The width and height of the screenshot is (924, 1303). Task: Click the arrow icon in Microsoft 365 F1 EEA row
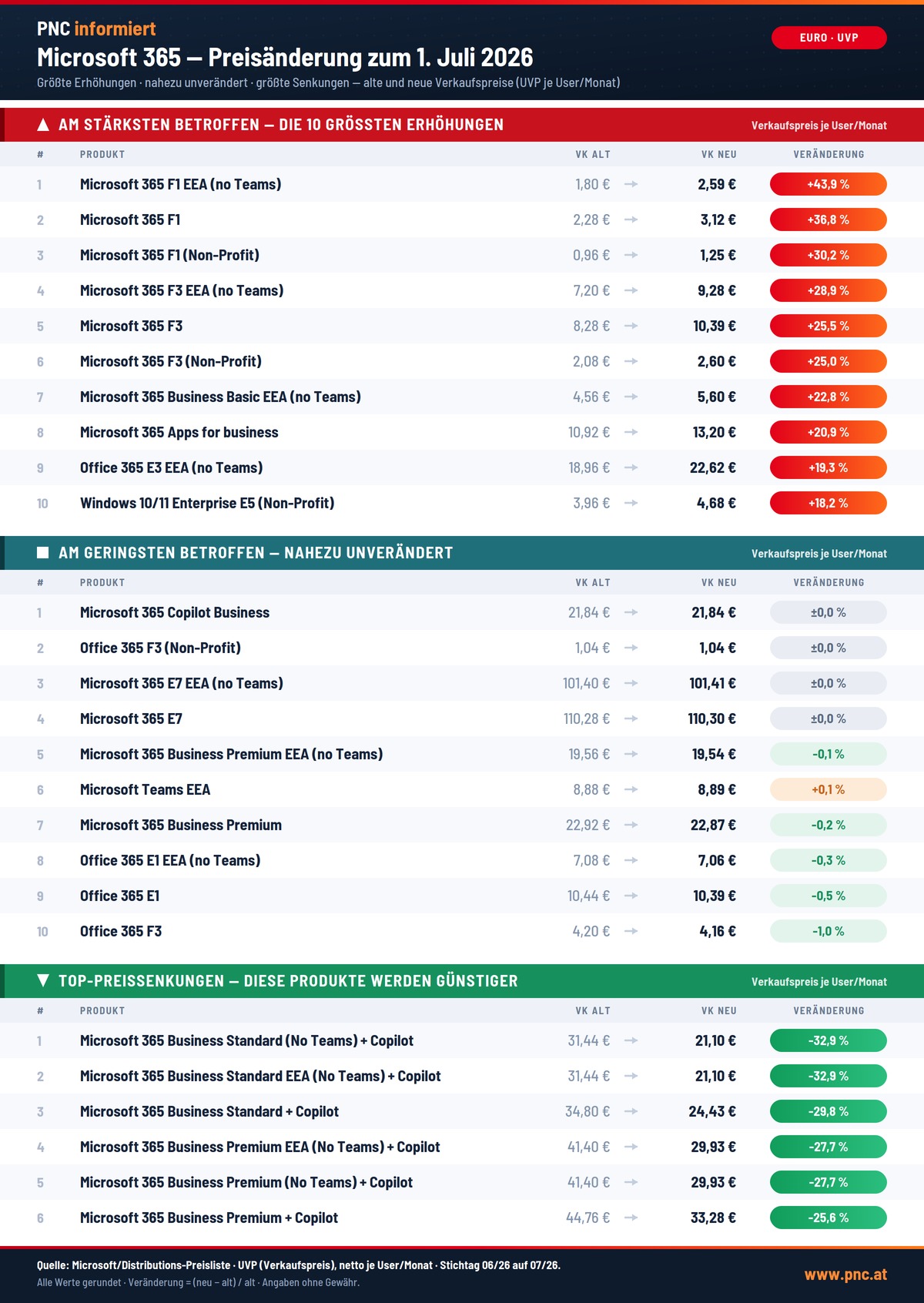631,184
